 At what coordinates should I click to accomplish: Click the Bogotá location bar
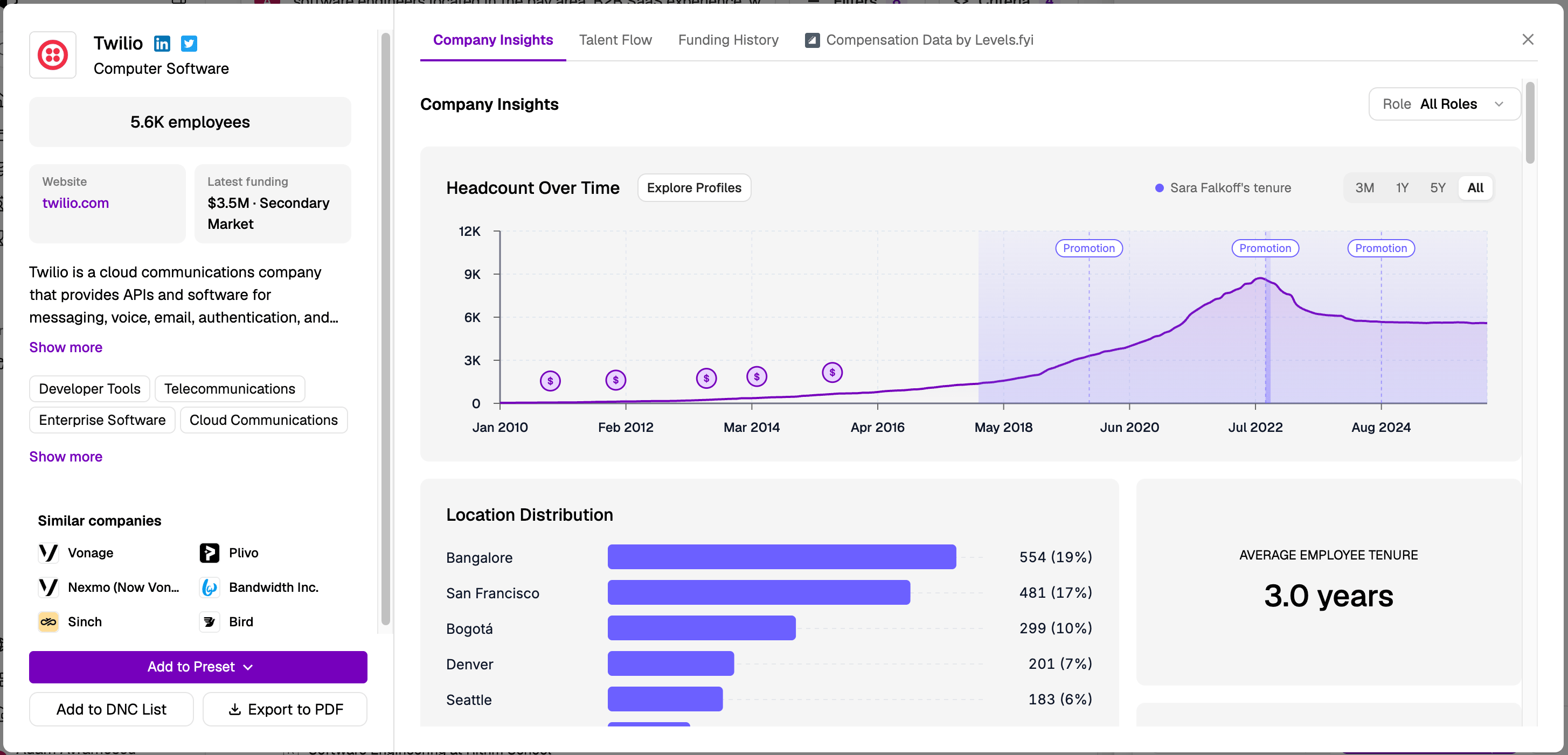[x=701, y=628]
